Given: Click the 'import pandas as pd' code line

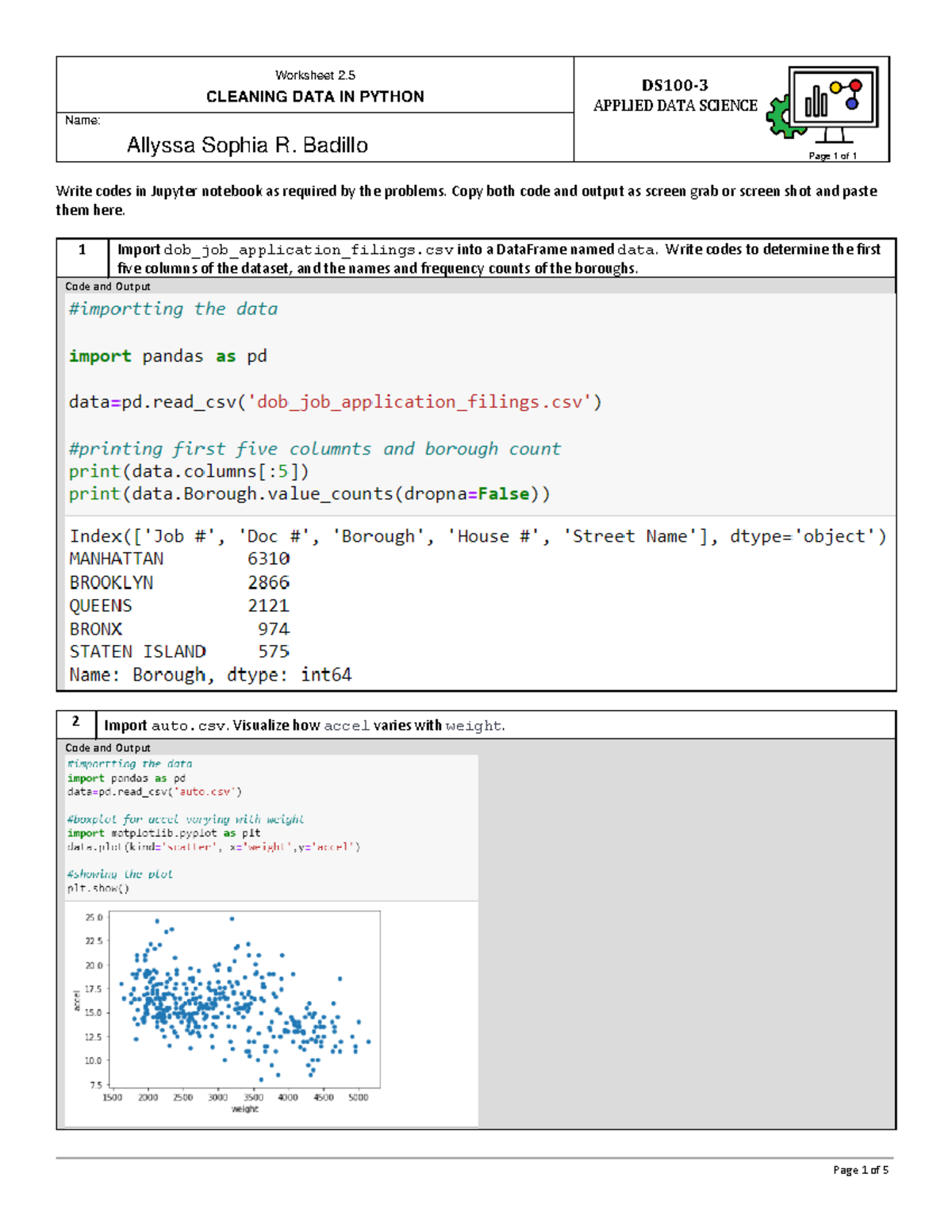Looking at the screenshot, I should point(167,356).
